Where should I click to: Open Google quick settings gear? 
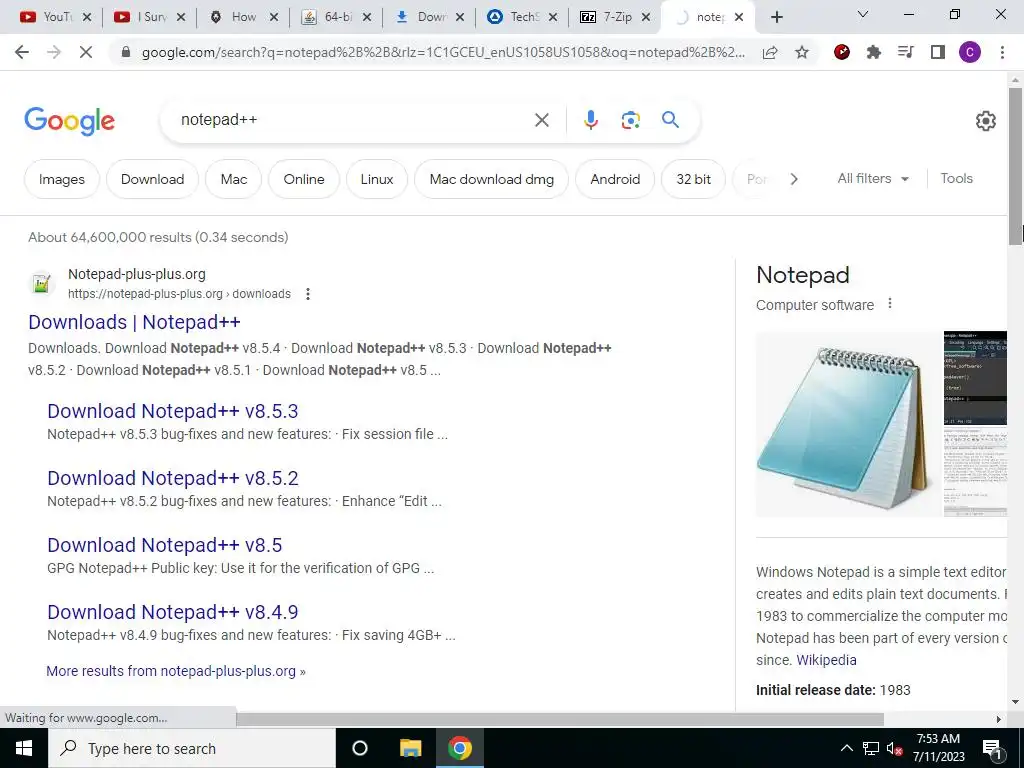985,121
